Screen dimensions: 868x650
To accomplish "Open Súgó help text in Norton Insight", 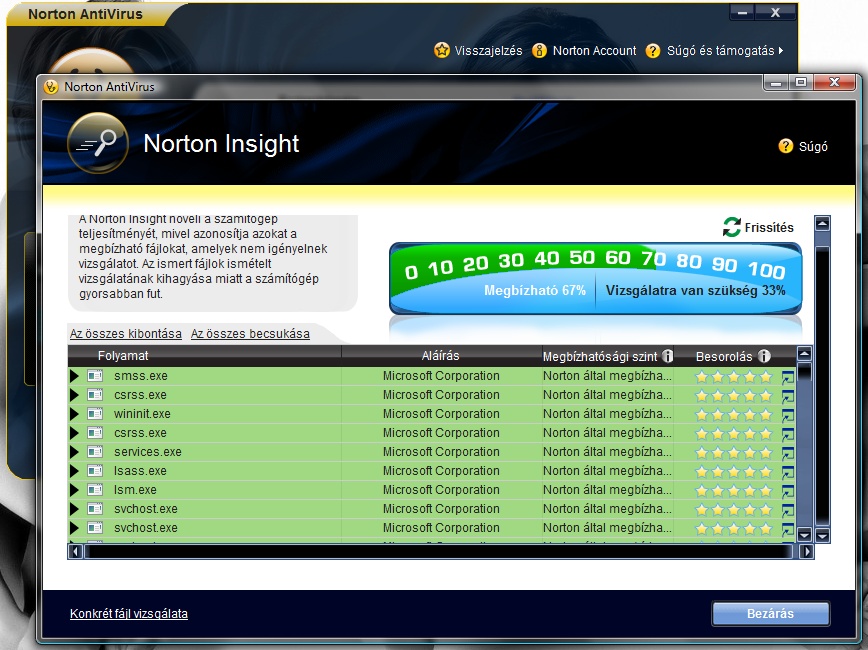I will tap(813, 147).
